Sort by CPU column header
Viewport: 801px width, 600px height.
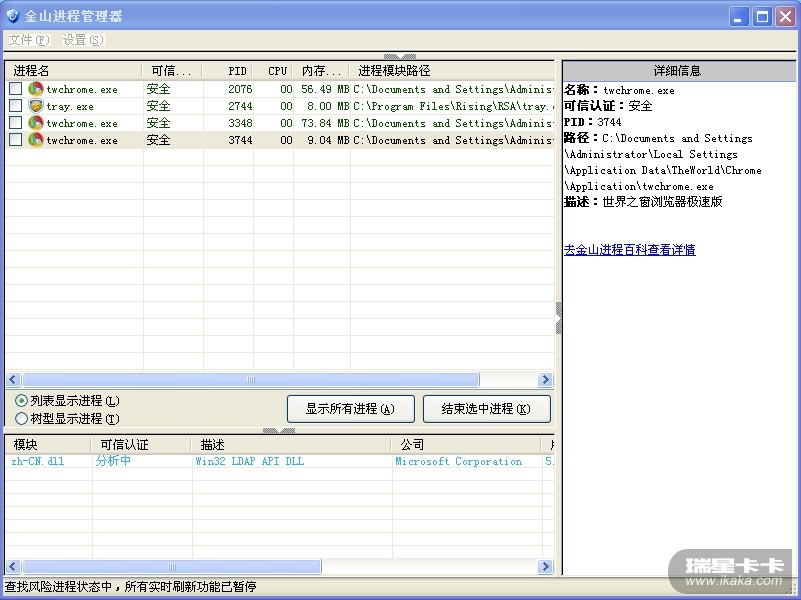(274, 71)
